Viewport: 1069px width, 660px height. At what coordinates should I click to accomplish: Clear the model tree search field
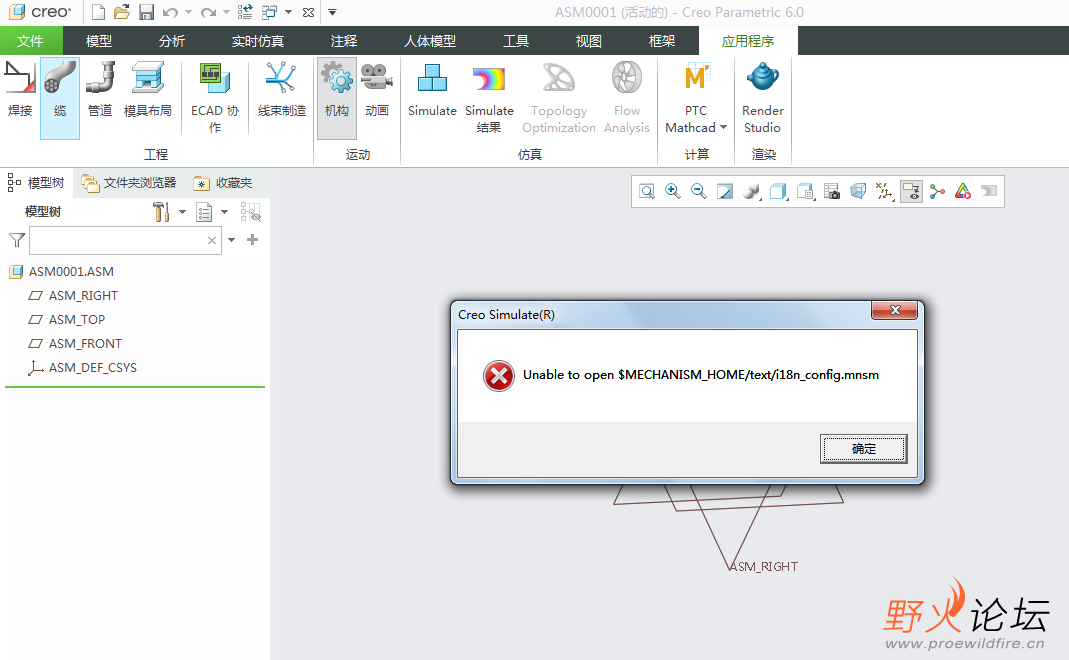(x=212, y=240)
